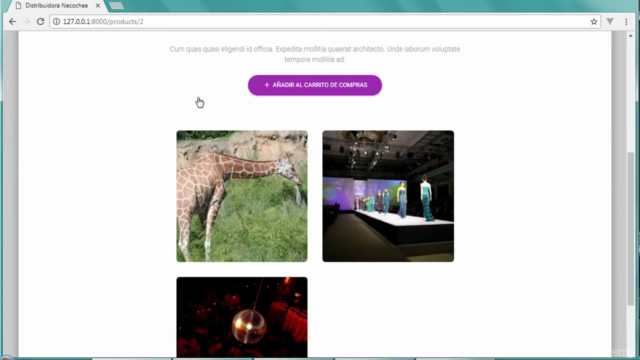Select the Distribuidora Necochea tab
This screenshot has height=360, width=640.
56,6
